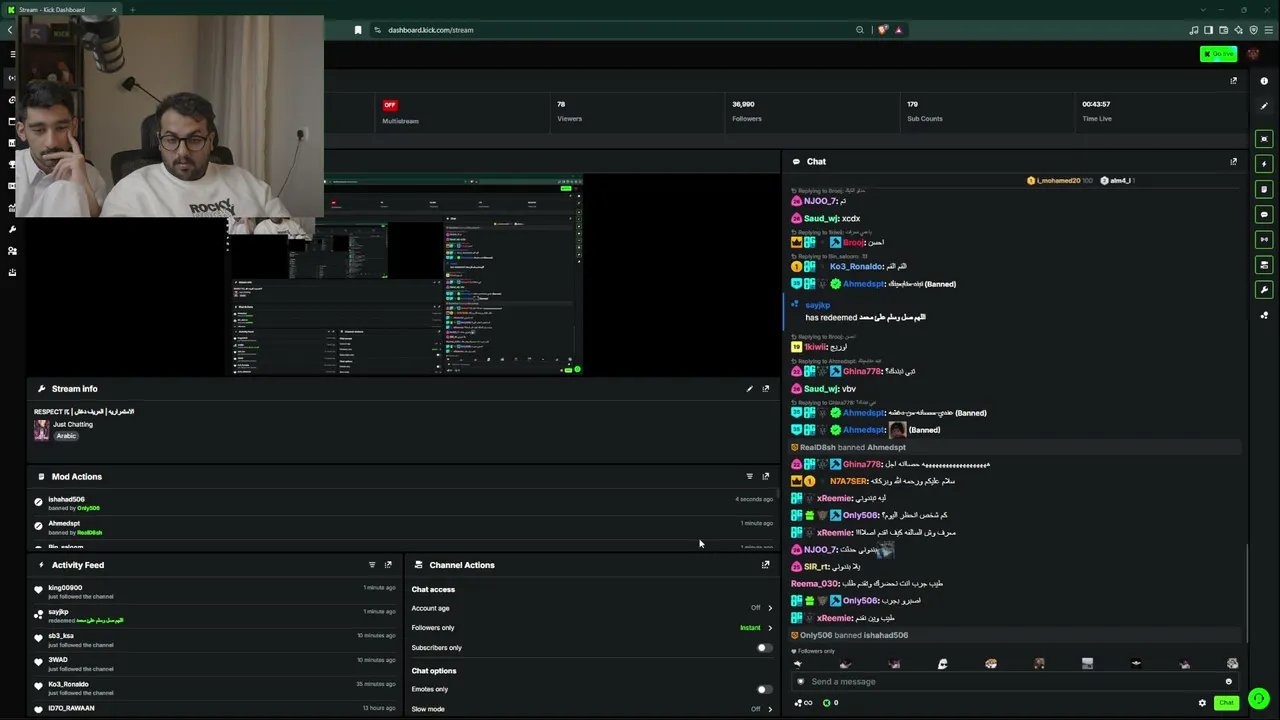Filter the Mod Actions list
Image resolution: width=1280 pixels, height=720 pixels.
[x=749, y=477]
